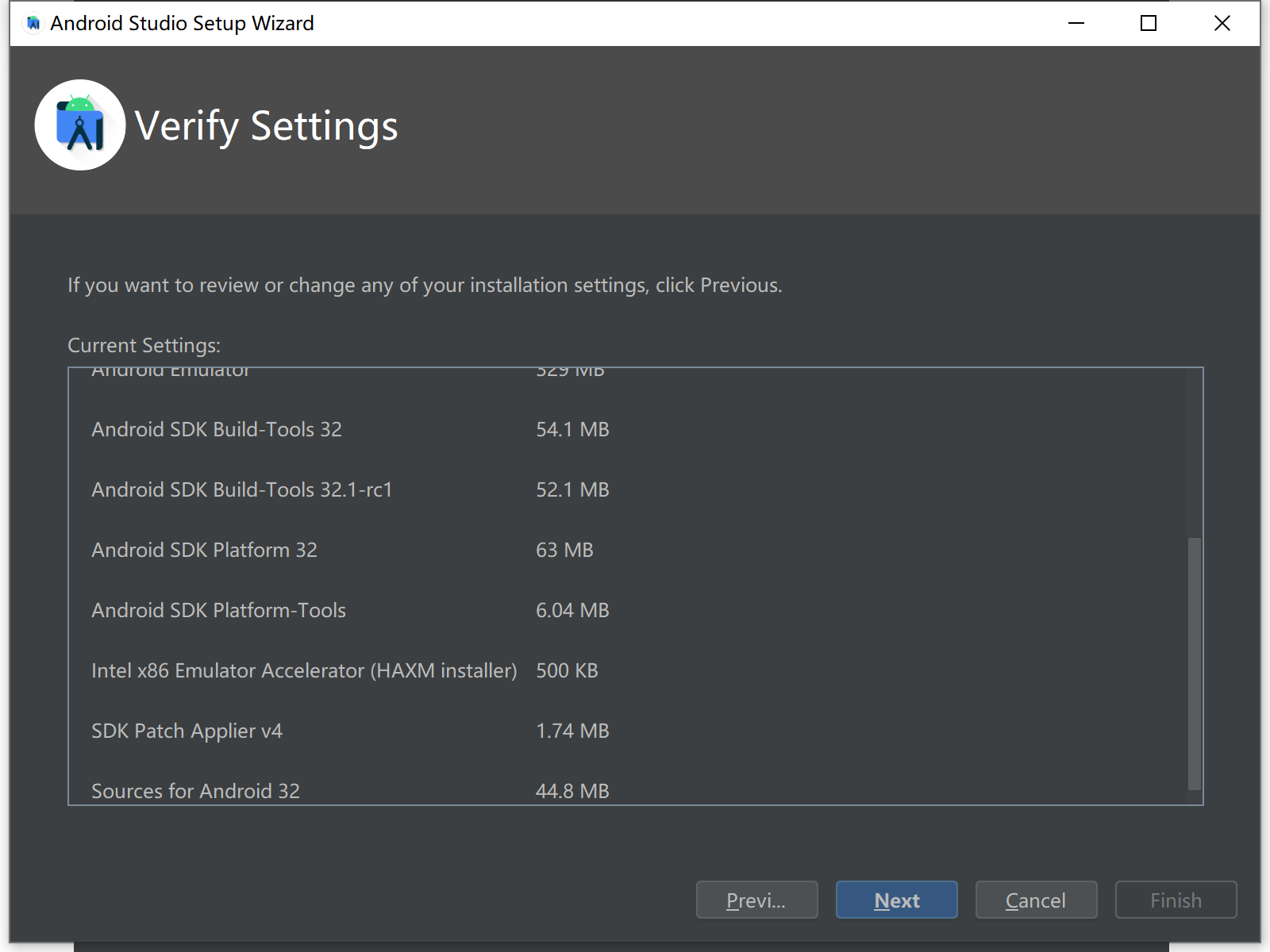1270x952 pixels.
Task: Select Android SDK Platform 32 row
Action: point(204,550)
